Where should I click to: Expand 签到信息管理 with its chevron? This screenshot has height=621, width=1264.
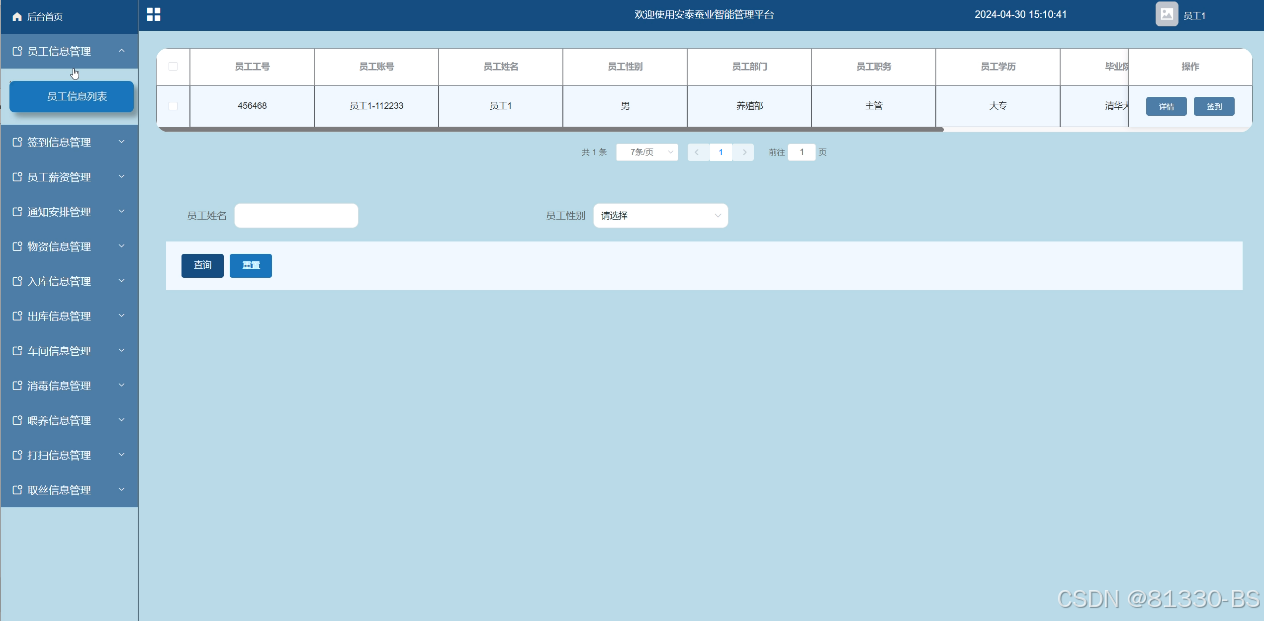tap(121, 142)
